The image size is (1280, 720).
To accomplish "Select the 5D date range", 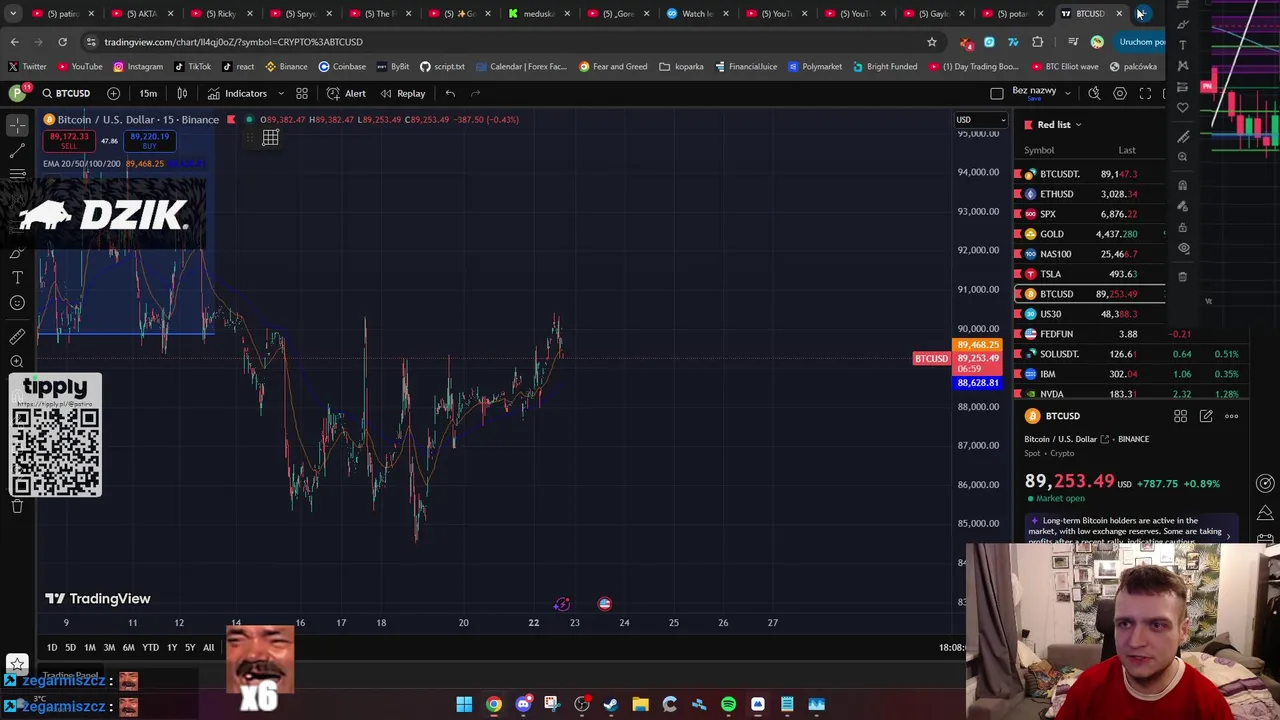I will (x=70, y=648).
